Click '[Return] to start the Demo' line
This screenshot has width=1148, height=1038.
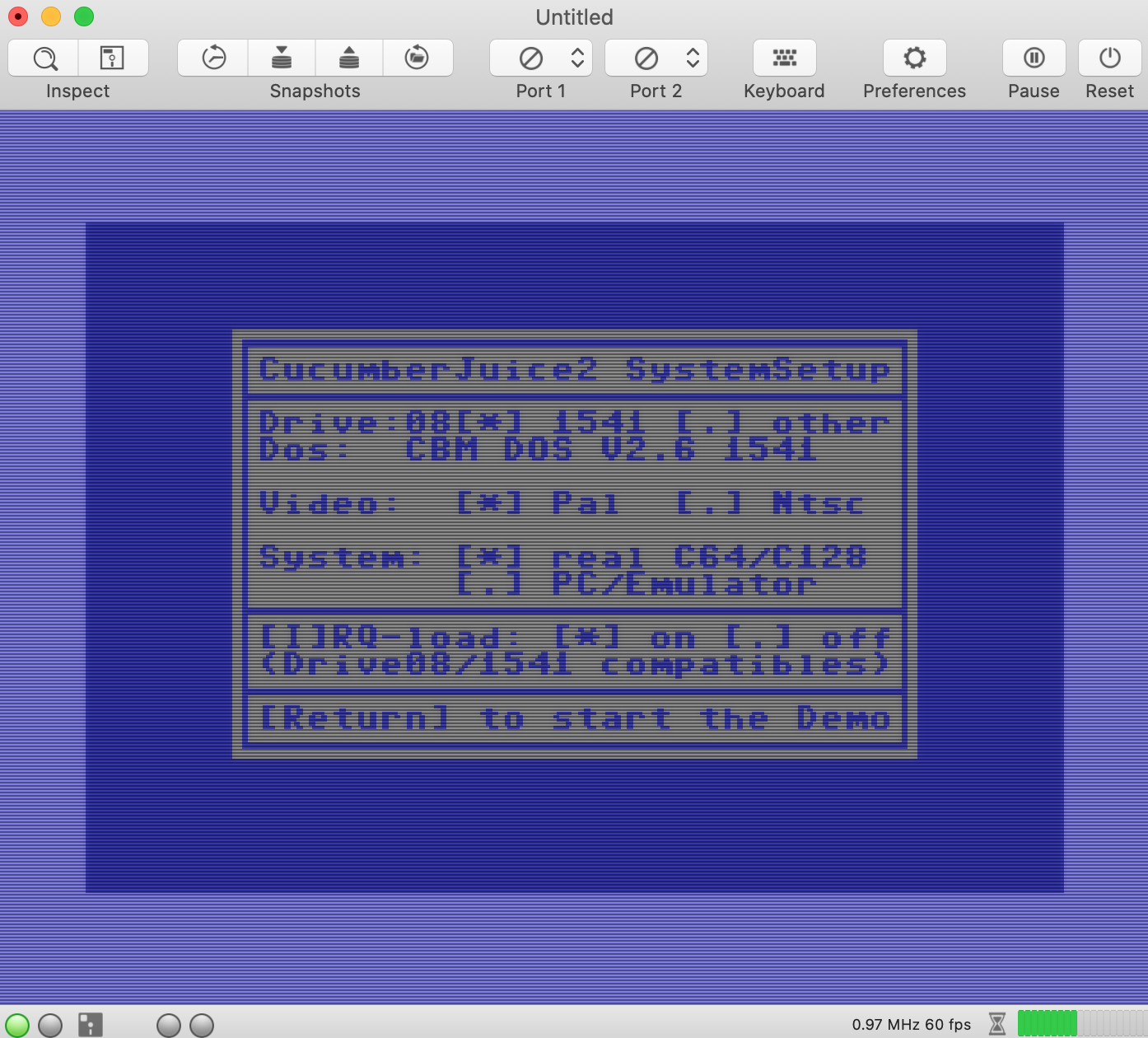[x=575, y=718]
